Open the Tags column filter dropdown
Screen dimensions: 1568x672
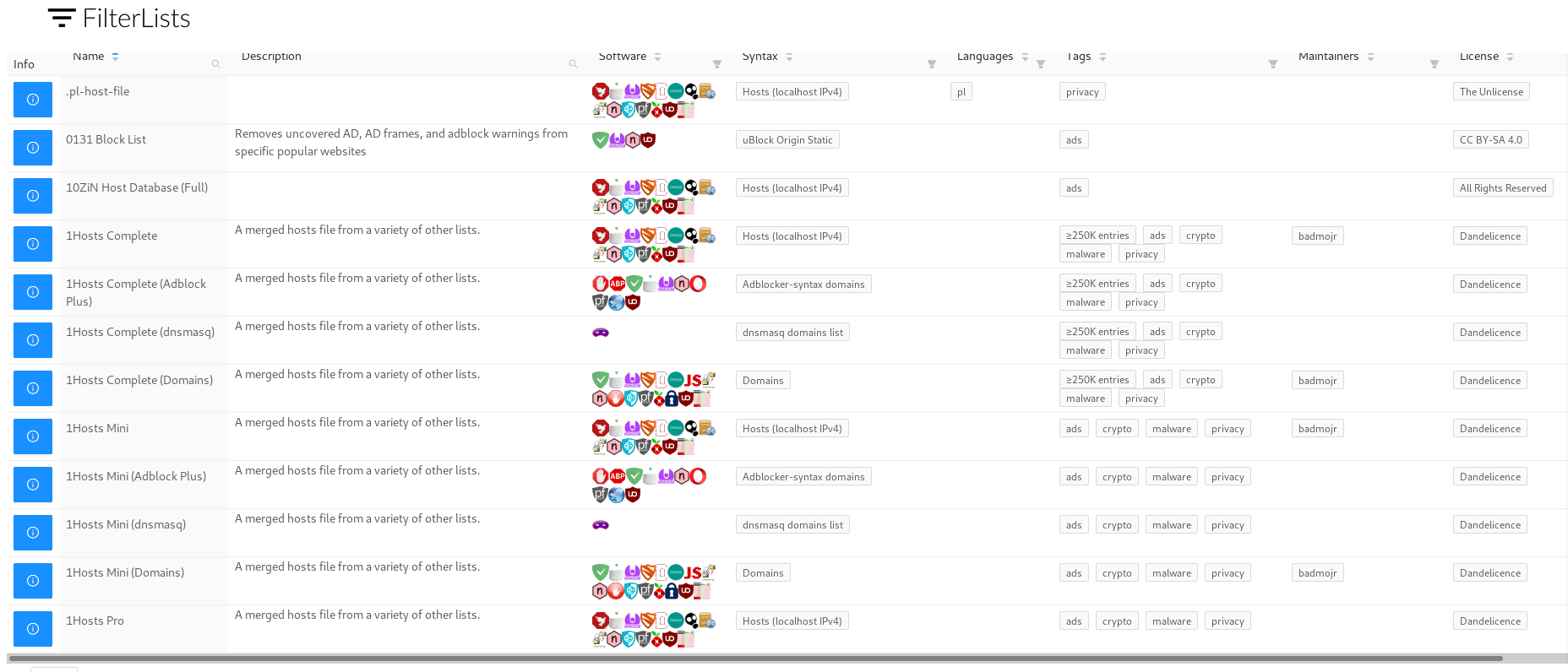point(1272,64)
